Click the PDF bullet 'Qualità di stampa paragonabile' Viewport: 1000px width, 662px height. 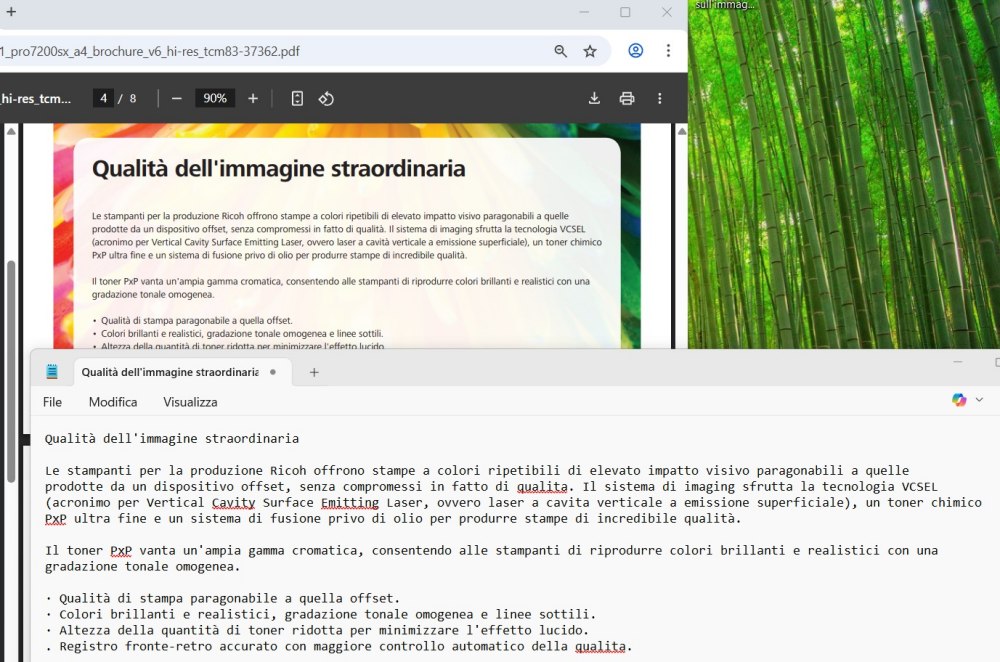(x=192, y=321)
